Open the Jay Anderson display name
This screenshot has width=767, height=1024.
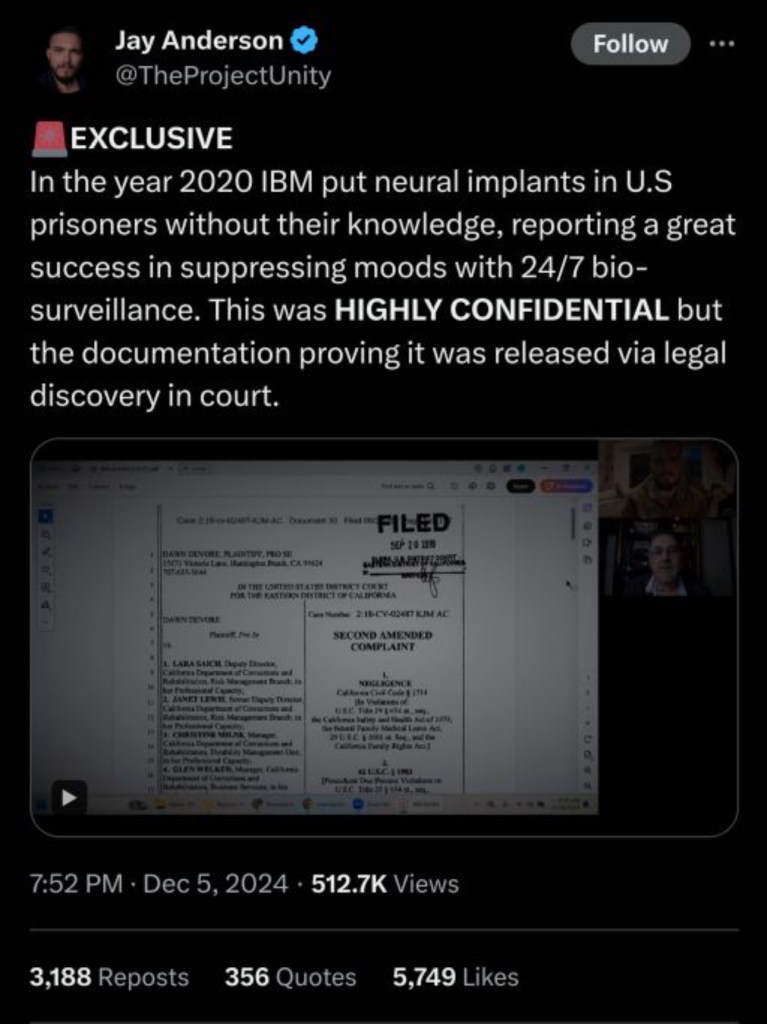199,40
